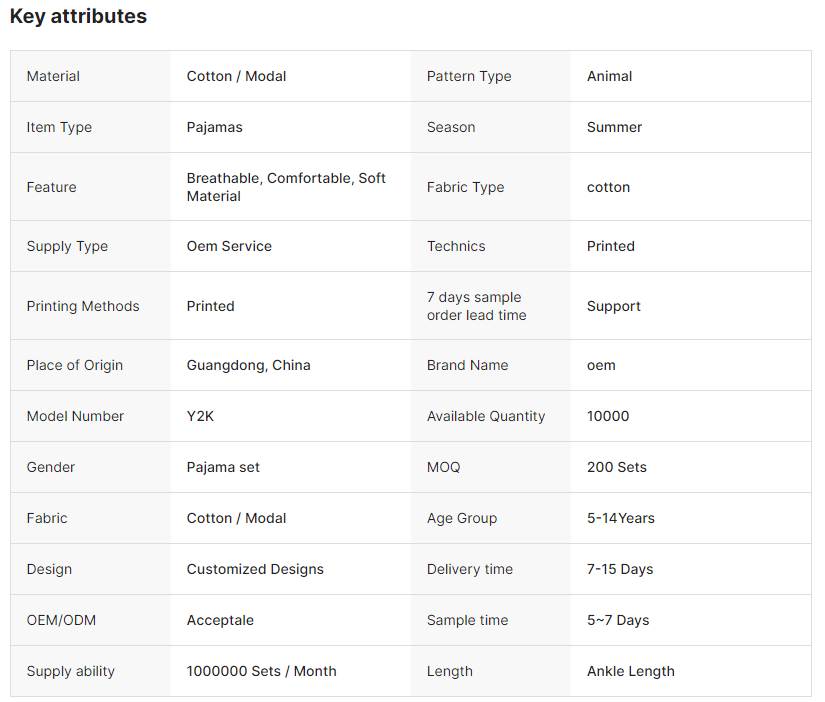
Task: Click the 200 Sets MOQ value
Action: coord(616,467)
